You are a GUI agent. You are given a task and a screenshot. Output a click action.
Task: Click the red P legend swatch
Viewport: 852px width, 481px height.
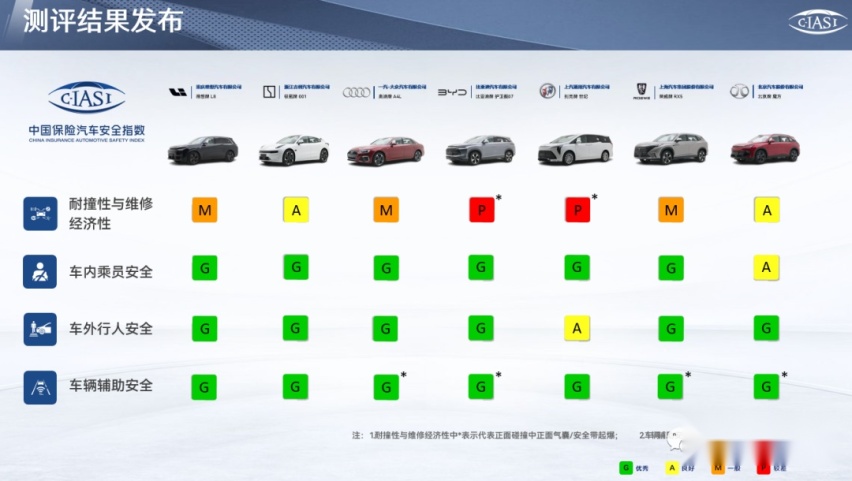[764, 467]
